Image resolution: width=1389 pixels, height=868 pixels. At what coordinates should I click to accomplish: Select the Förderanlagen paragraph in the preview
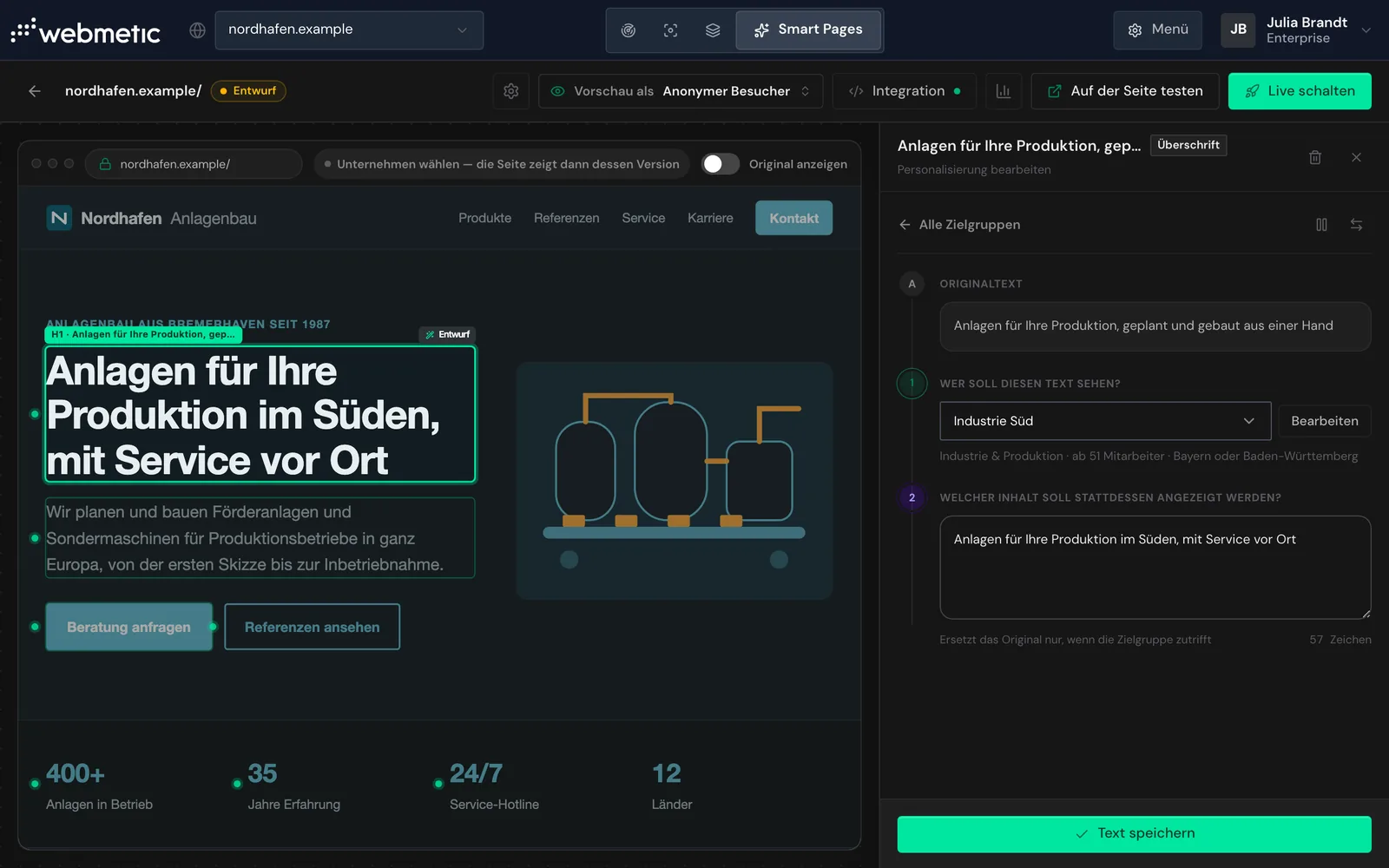click(260, 538)
